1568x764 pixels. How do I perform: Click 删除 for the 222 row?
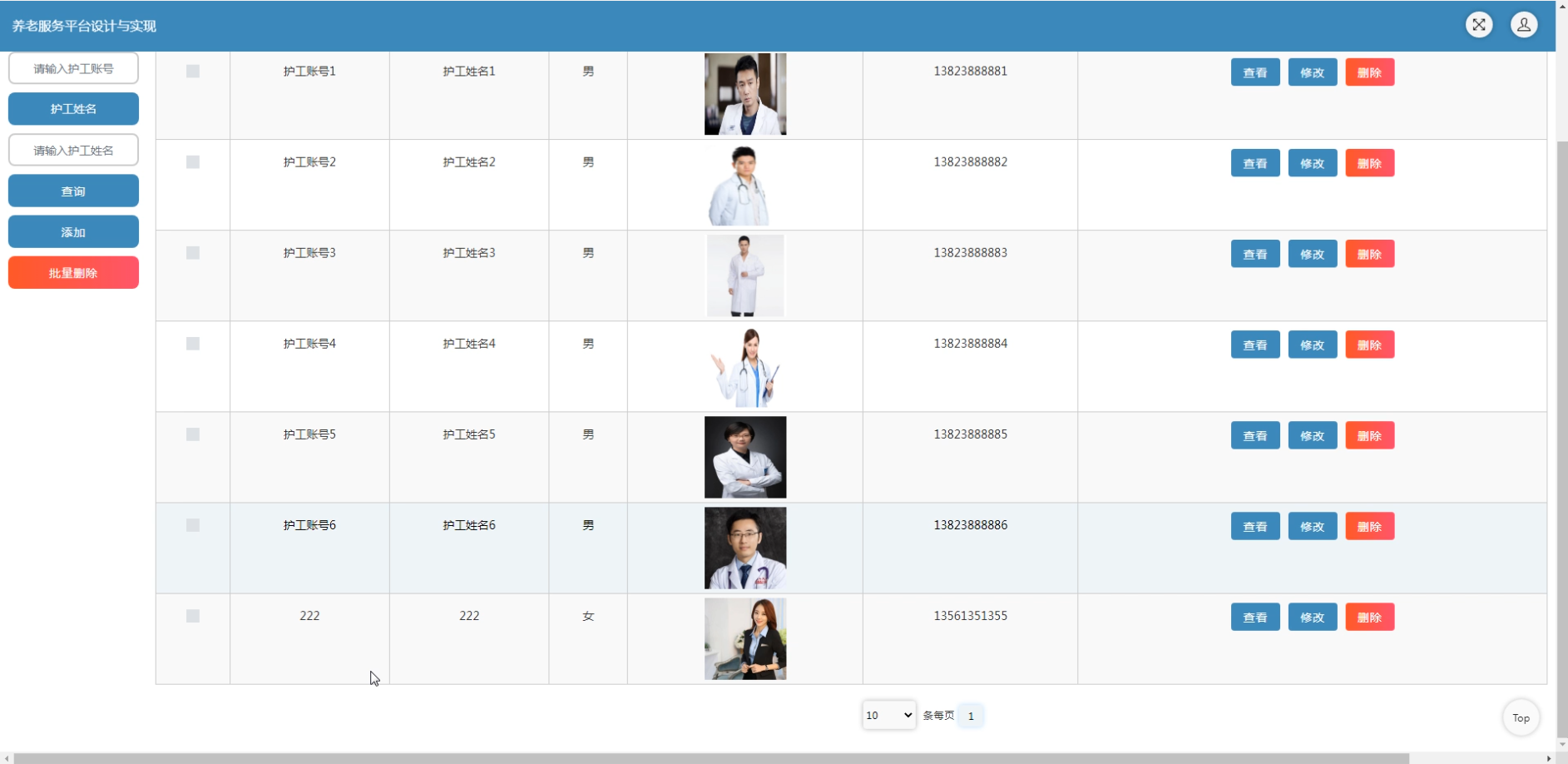(x=1370, y=617)
